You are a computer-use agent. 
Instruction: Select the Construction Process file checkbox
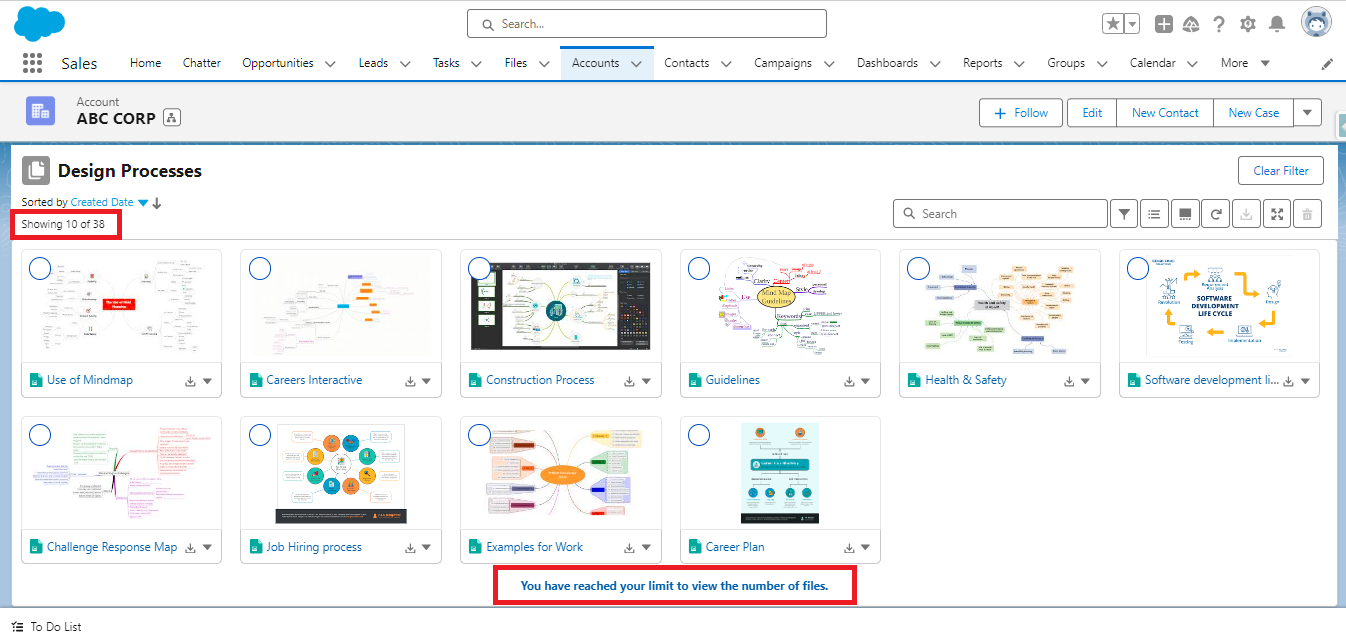tap(480, 268)
